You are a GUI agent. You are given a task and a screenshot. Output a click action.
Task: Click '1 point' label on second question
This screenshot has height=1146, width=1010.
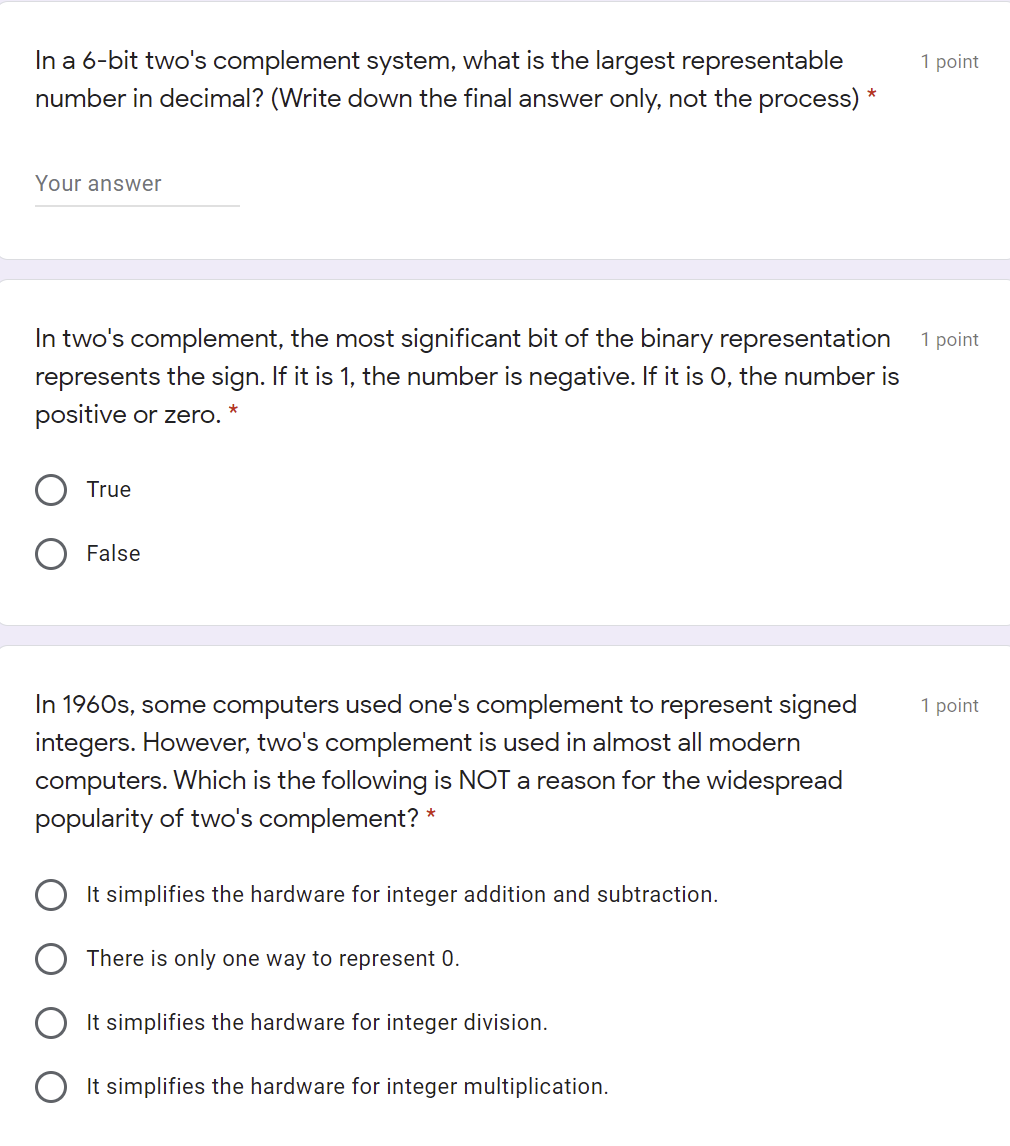[x=949, y=340]
